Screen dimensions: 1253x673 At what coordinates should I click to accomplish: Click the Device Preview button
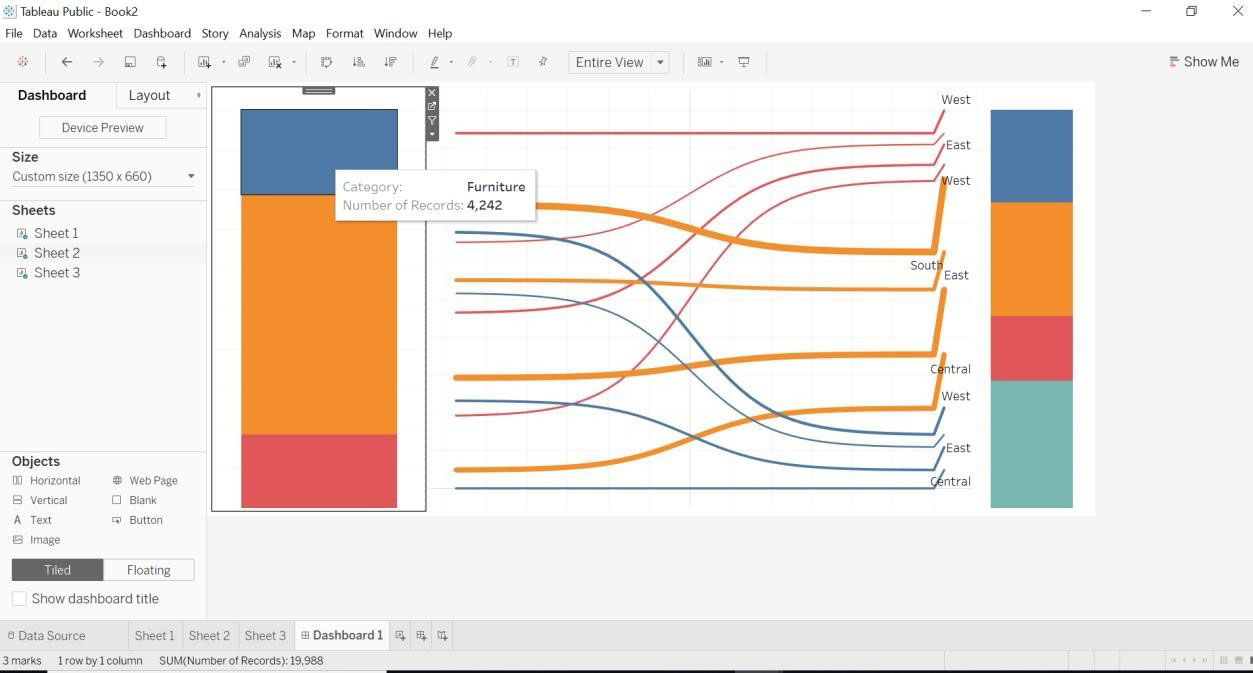tap(102, 128)
